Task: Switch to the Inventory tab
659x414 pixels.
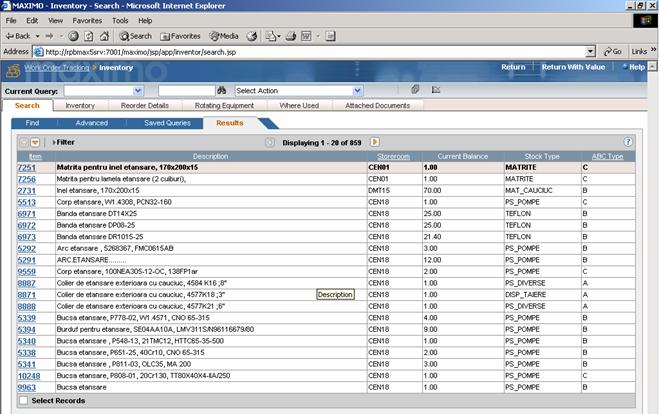Action: [x=80, y=105]
